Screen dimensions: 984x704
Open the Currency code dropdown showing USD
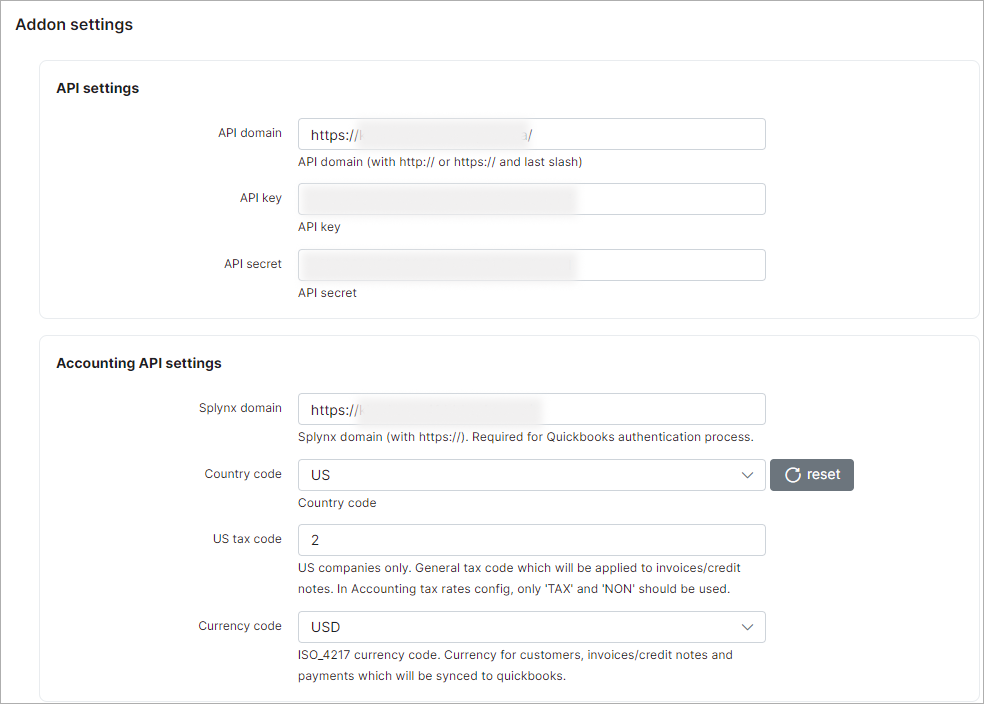point(530,627)
